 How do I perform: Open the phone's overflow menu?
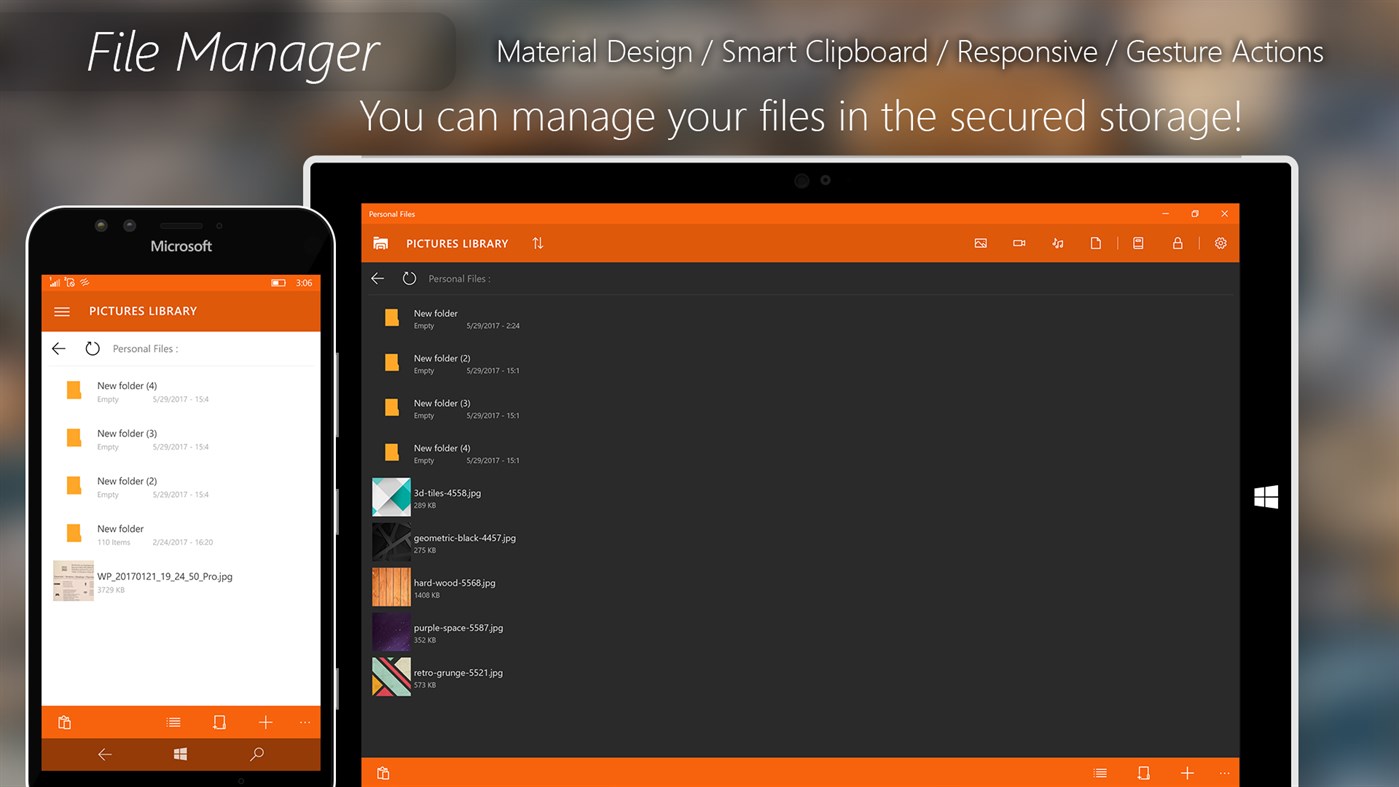point(305,721)
